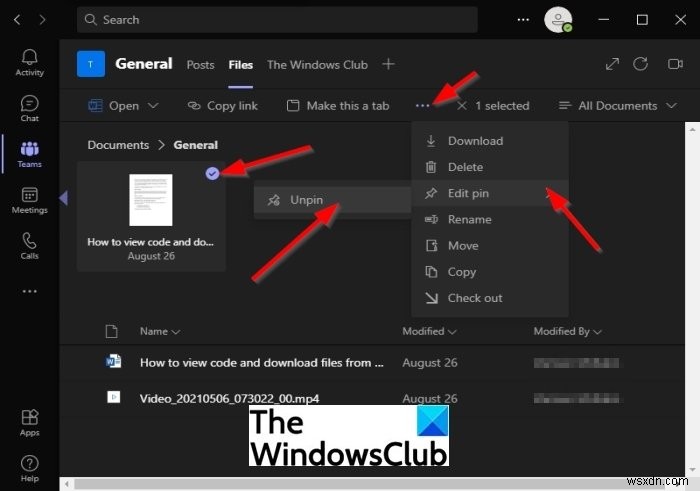Open the Calls phone icon
Screen dimensions: 700x491
pyautogui.click(x=29, y=246)
